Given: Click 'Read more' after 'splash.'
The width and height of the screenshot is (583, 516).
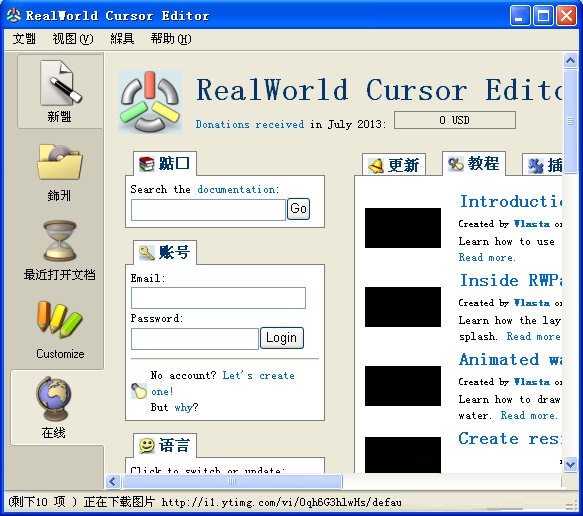Looking at the screenshot, I should tap(534, 336).
